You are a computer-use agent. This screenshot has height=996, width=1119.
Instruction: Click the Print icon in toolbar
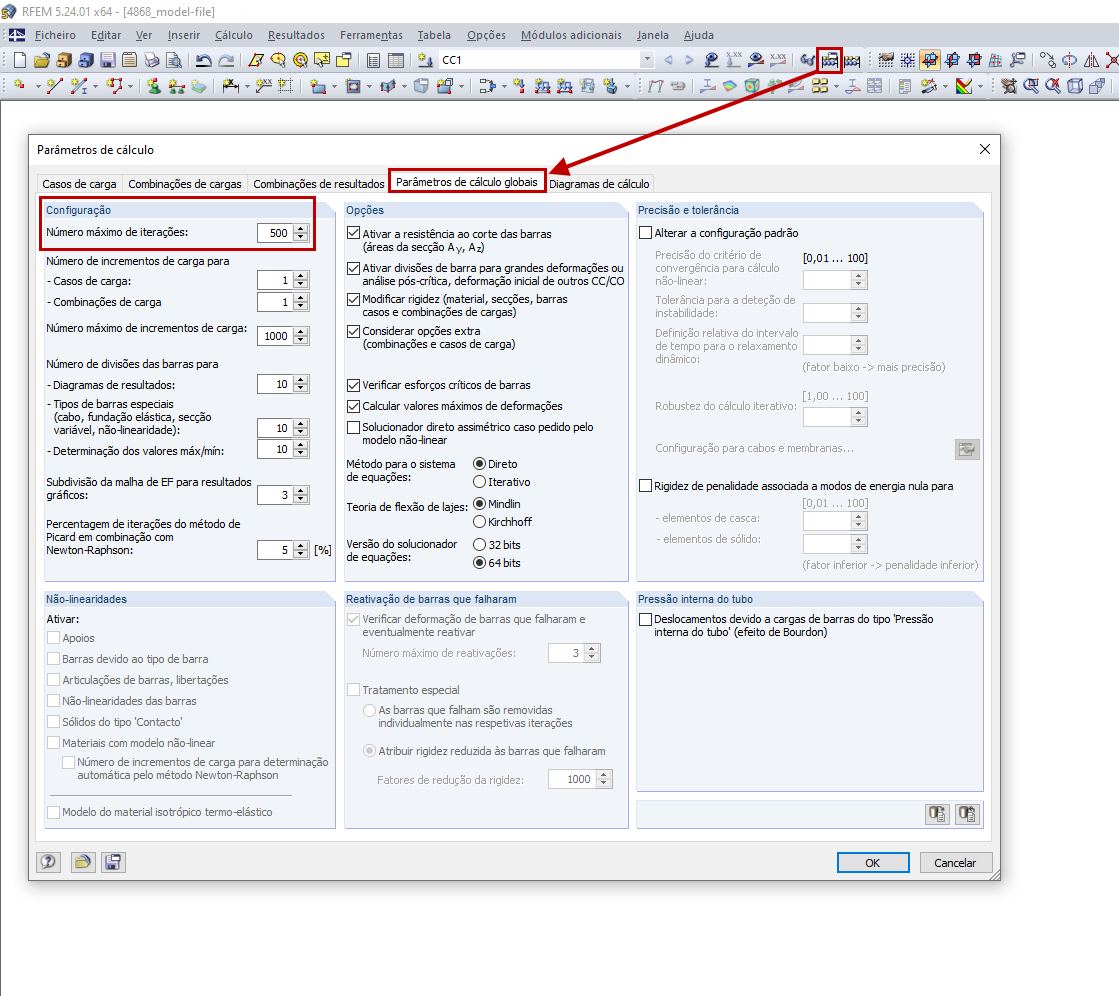[151, 61]
